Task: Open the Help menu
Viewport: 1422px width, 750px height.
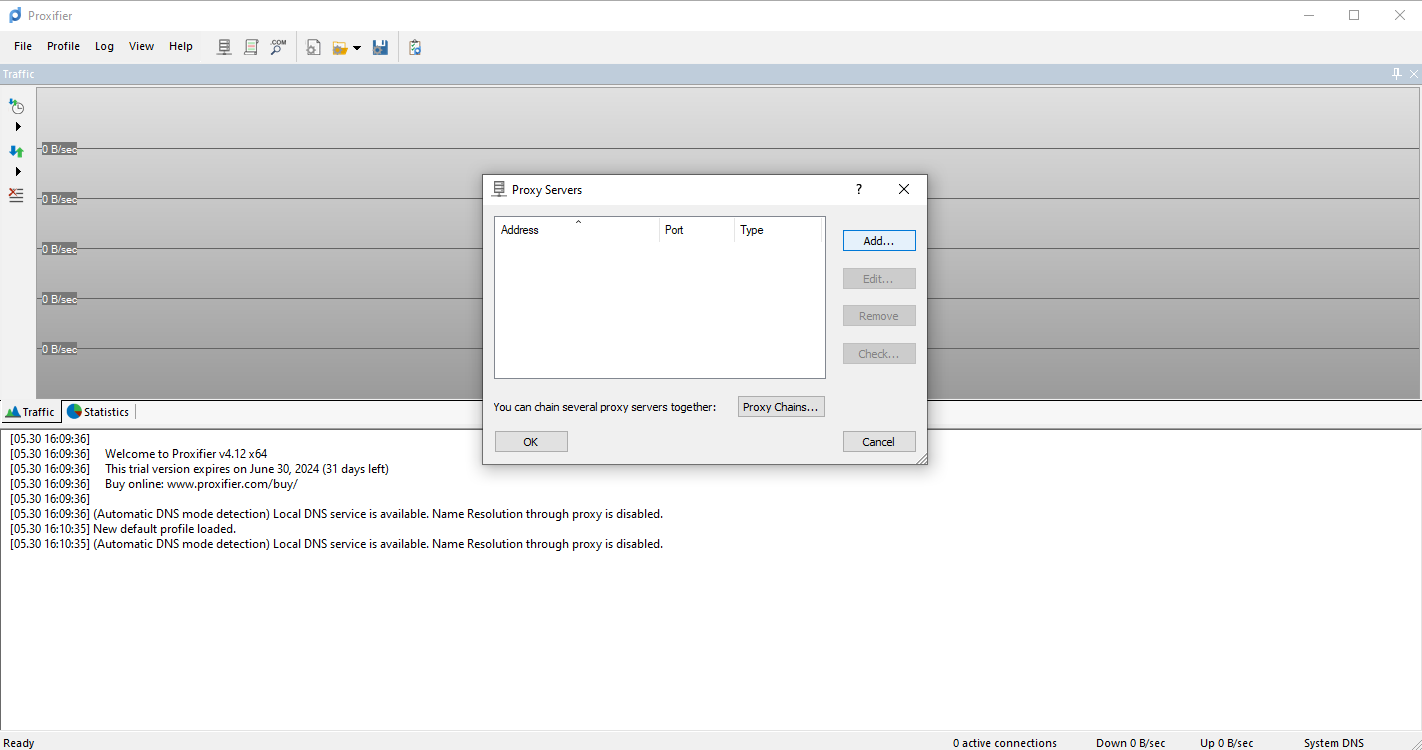Action: click(x=181, y=46)
